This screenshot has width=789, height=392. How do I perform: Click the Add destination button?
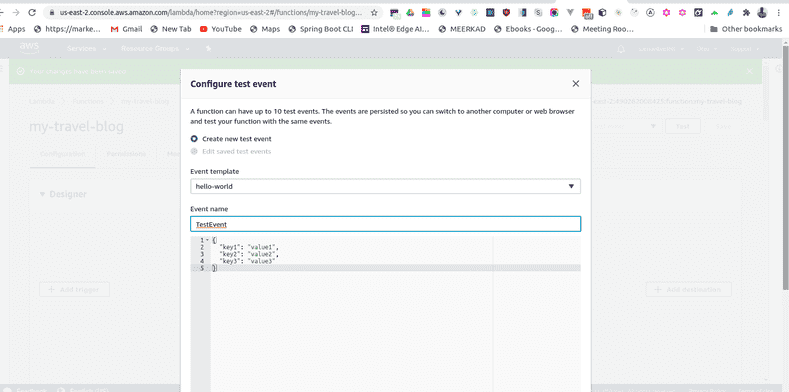coord(688,289)
